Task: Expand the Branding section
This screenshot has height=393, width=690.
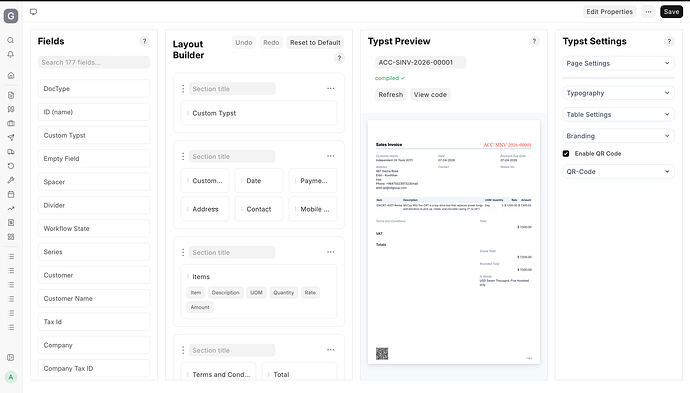Action: [x=618, y=136]
